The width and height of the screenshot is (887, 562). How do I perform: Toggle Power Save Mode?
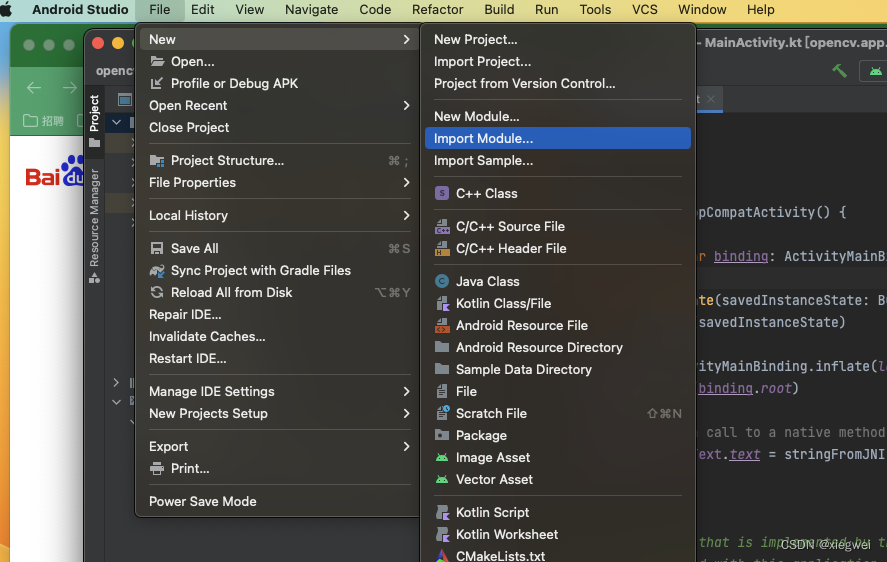[280, 501]
